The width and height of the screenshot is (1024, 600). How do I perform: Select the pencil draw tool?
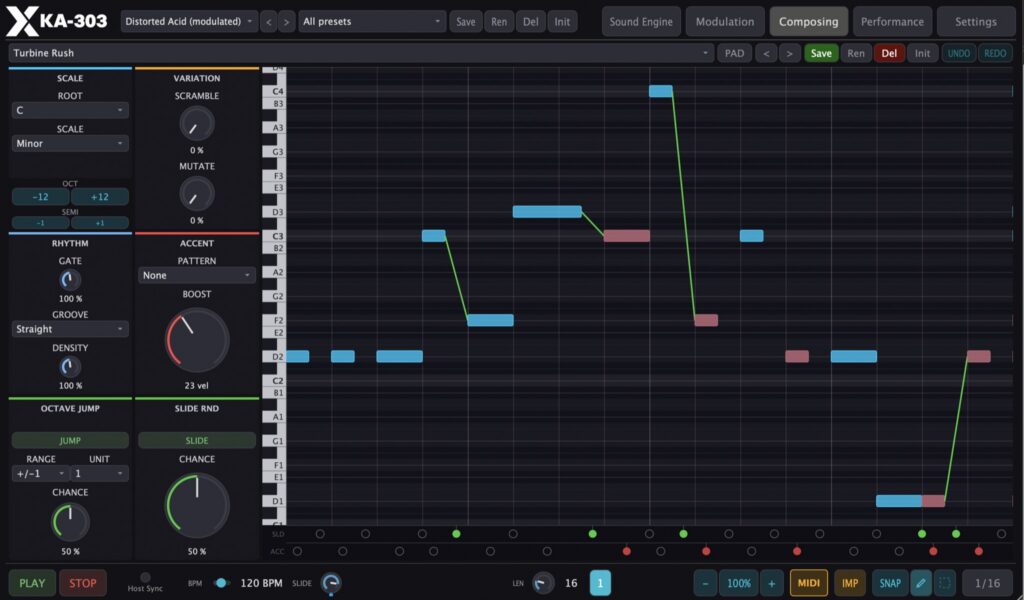(x=920, y=582)
